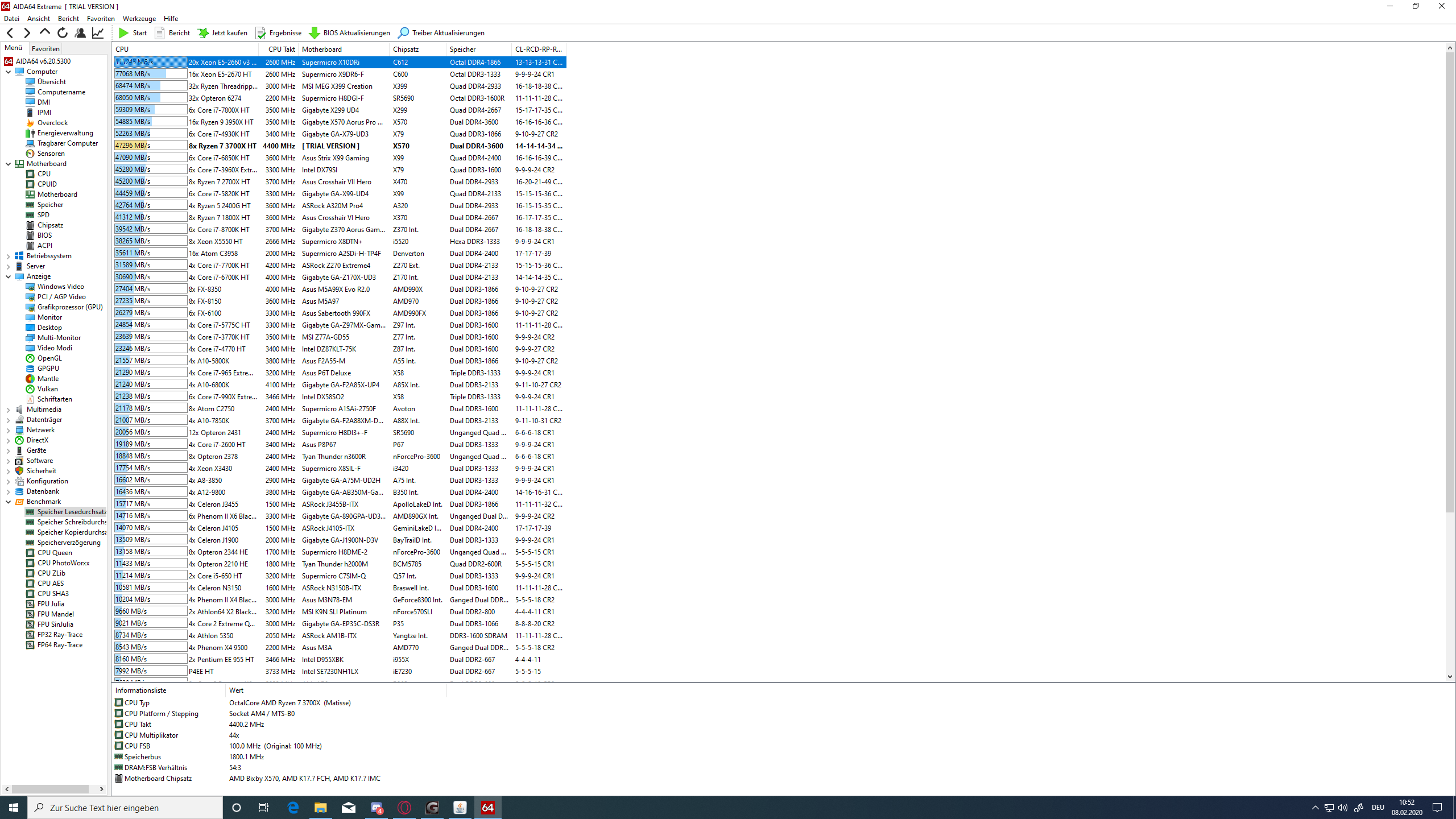Select the Overclock item icon
This screenshot has width=1456, height=819.
click(x=30, y=123)
